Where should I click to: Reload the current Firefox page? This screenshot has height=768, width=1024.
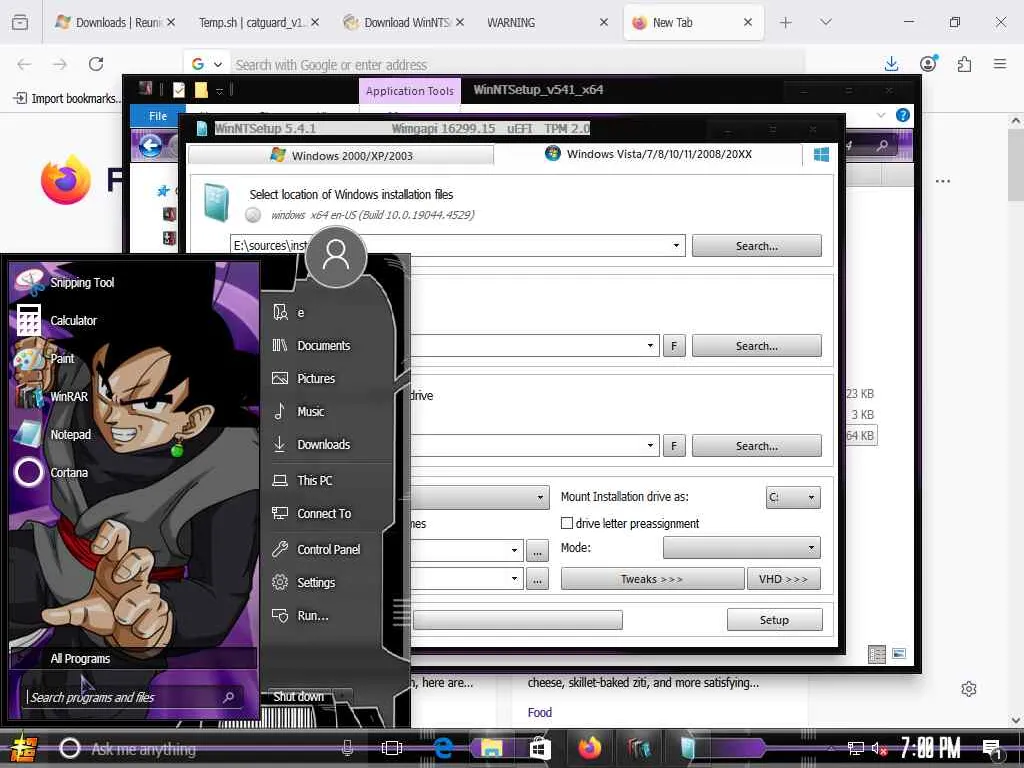pyautogui.click(x=96, y=63)
